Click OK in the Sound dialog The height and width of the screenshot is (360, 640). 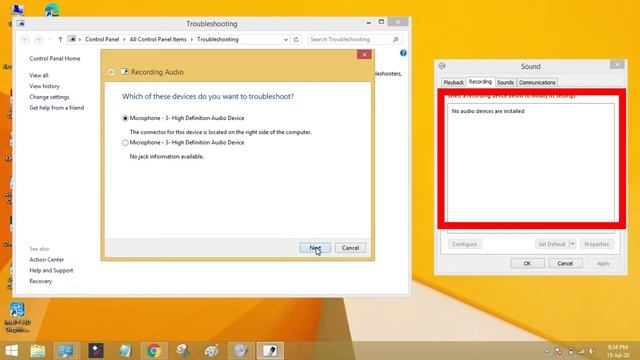pyautogui.click(x=527, y=263)
